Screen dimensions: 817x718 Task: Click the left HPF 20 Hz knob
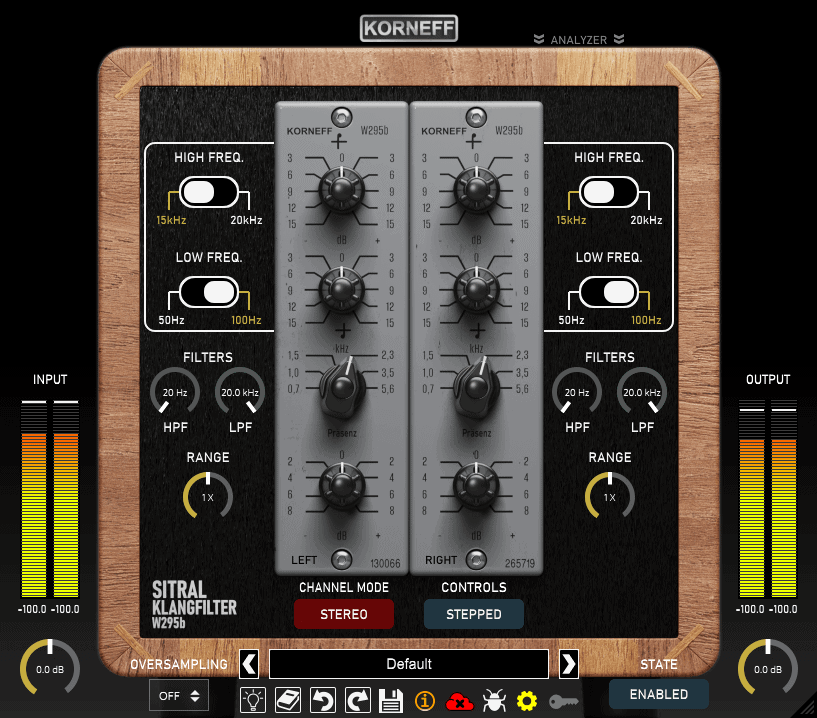coord(175,392)
